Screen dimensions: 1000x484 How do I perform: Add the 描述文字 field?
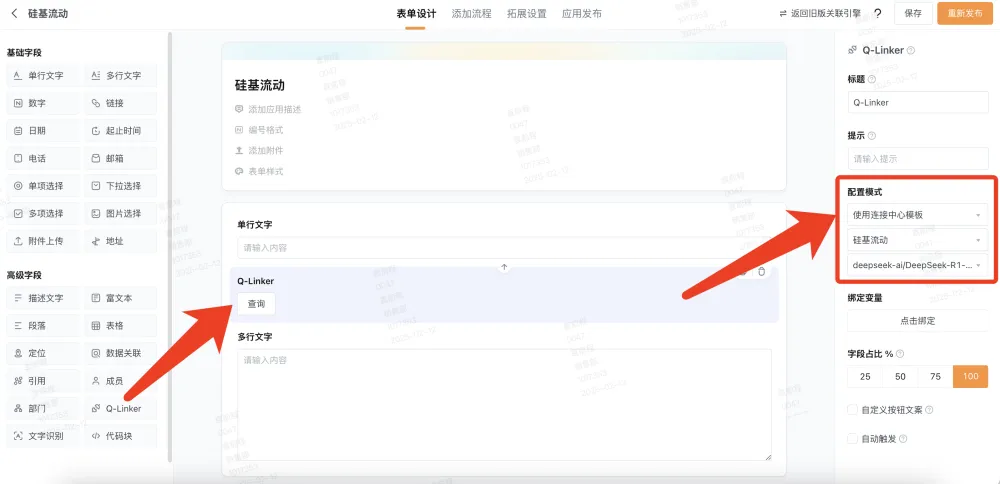coord(44,298)
